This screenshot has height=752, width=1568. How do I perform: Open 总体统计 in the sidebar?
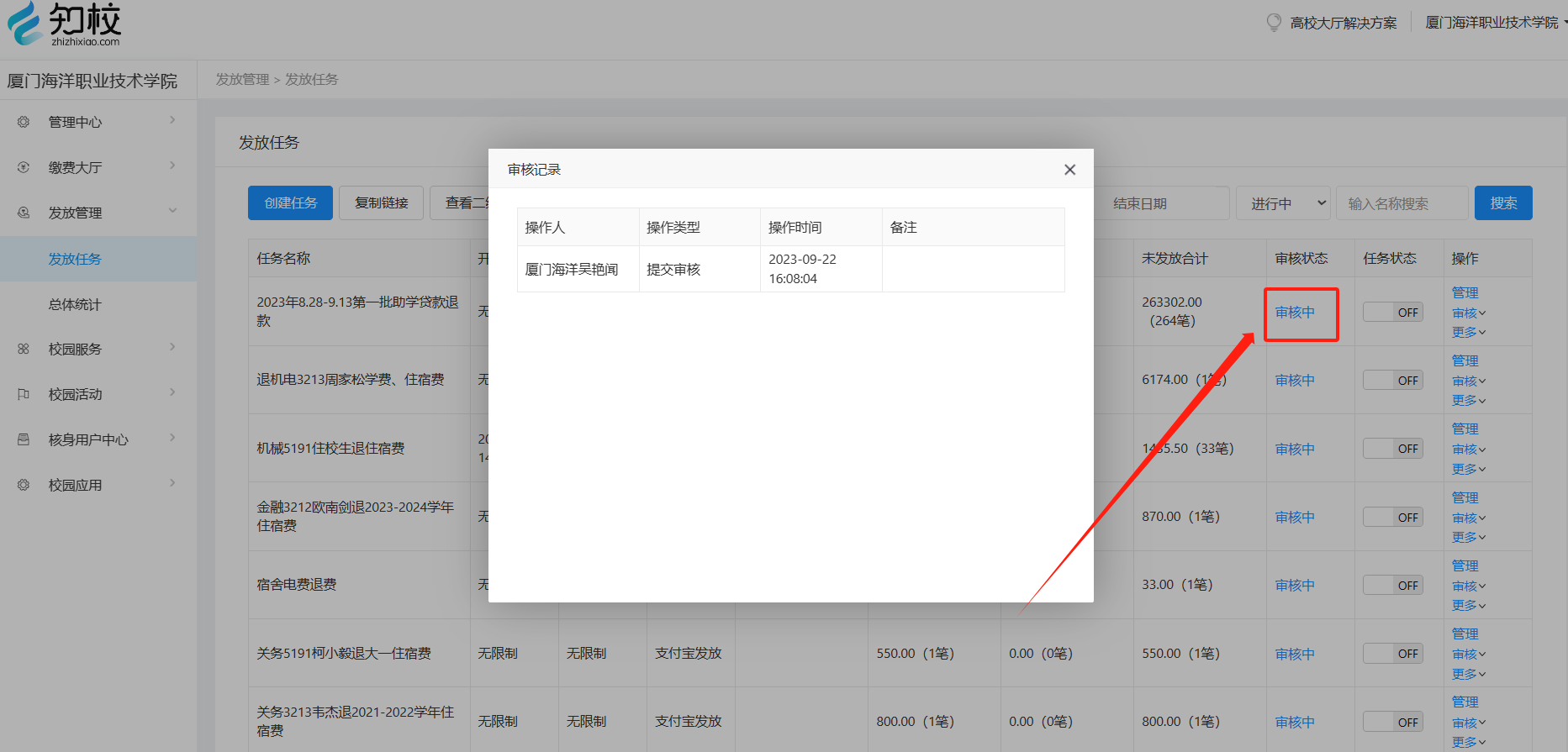coord(75,304)
